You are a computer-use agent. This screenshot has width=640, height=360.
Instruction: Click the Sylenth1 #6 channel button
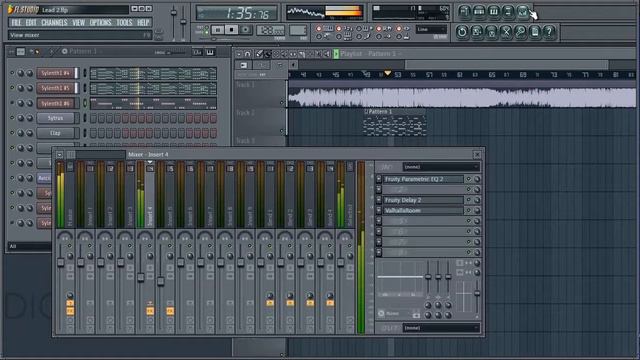click(55, 103)
